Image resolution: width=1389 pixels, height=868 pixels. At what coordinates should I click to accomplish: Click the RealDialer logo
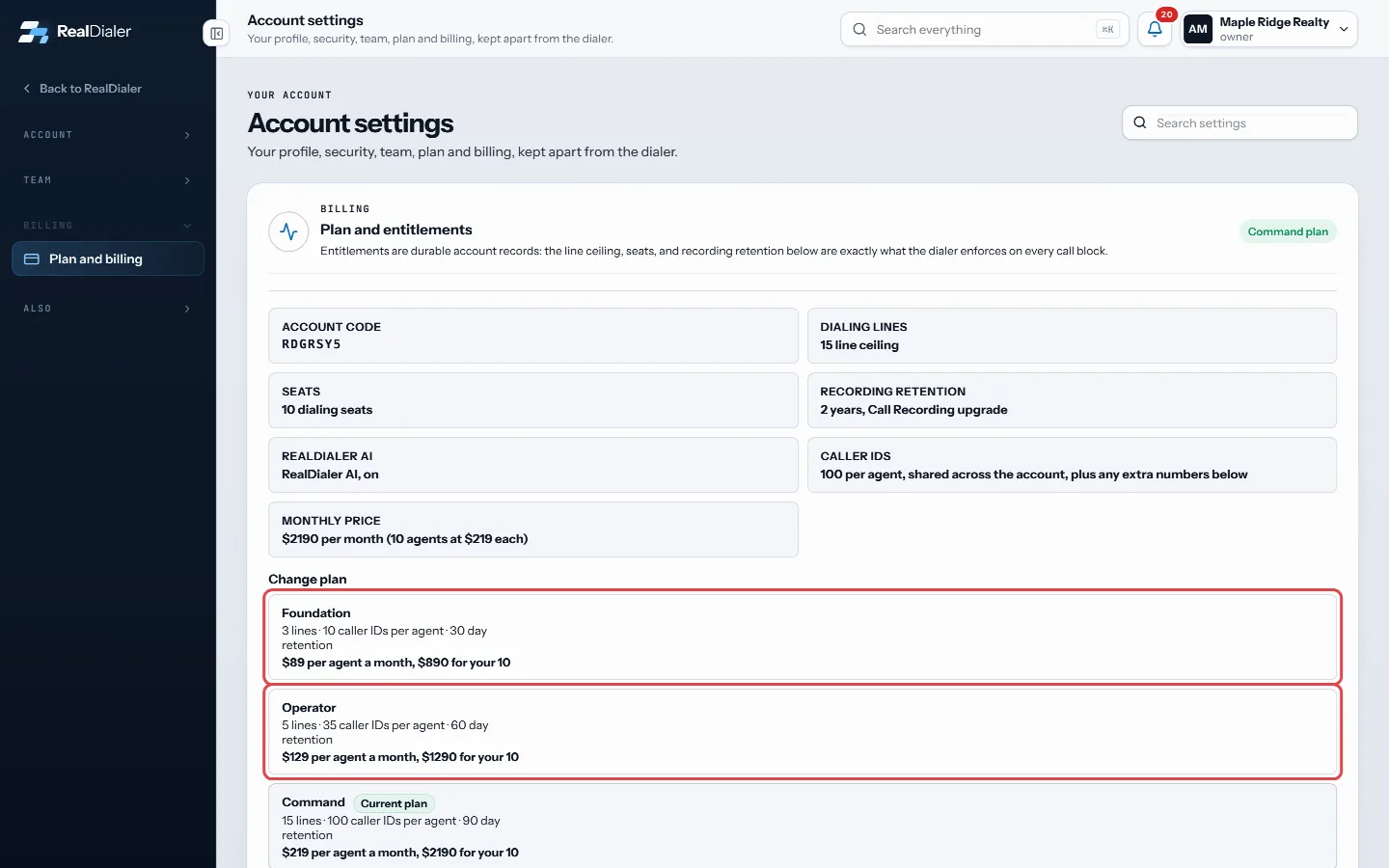(x=75, y=31)
